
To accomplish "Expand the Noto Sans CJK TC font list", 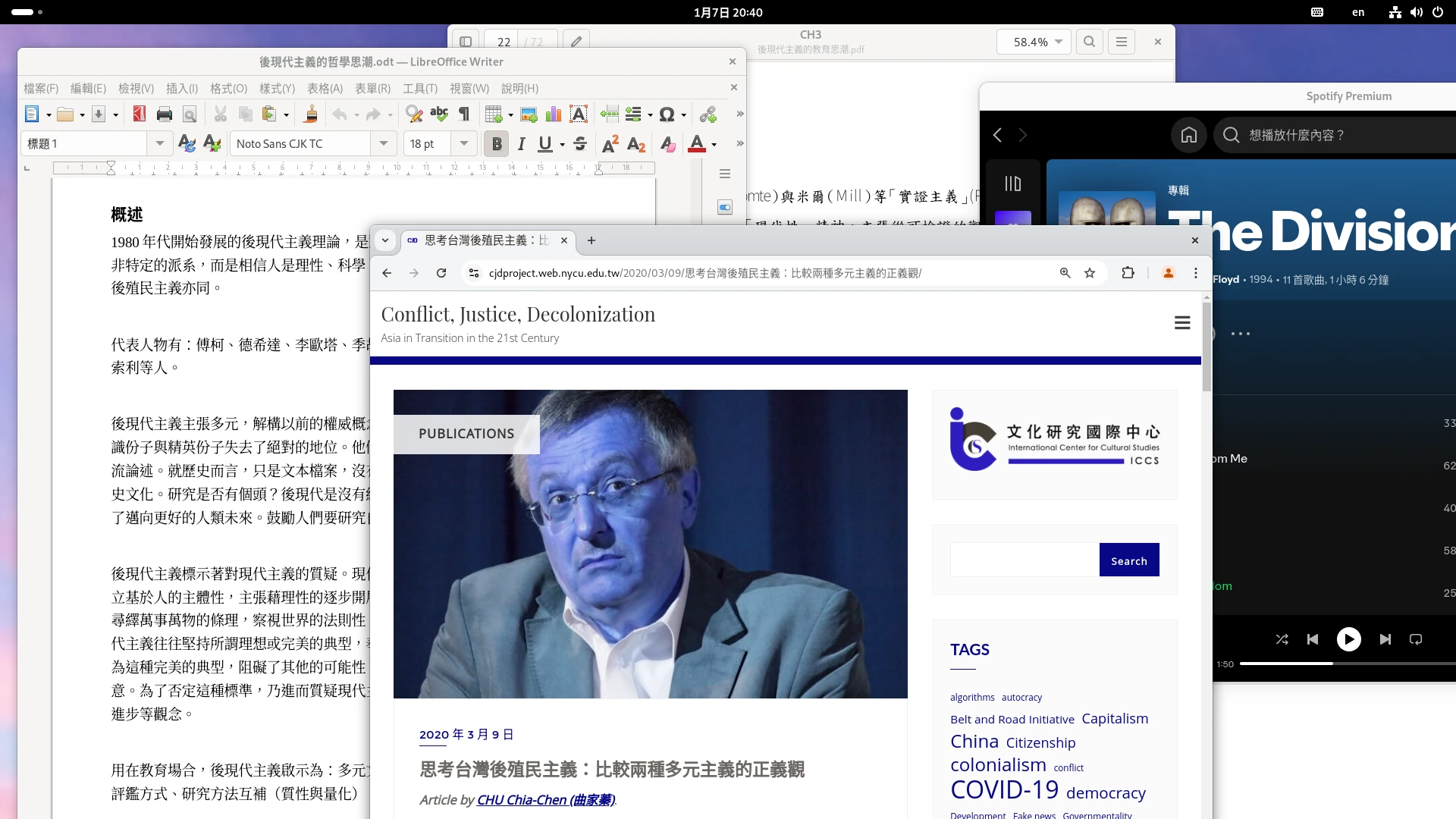I will (x=384, y=144).
